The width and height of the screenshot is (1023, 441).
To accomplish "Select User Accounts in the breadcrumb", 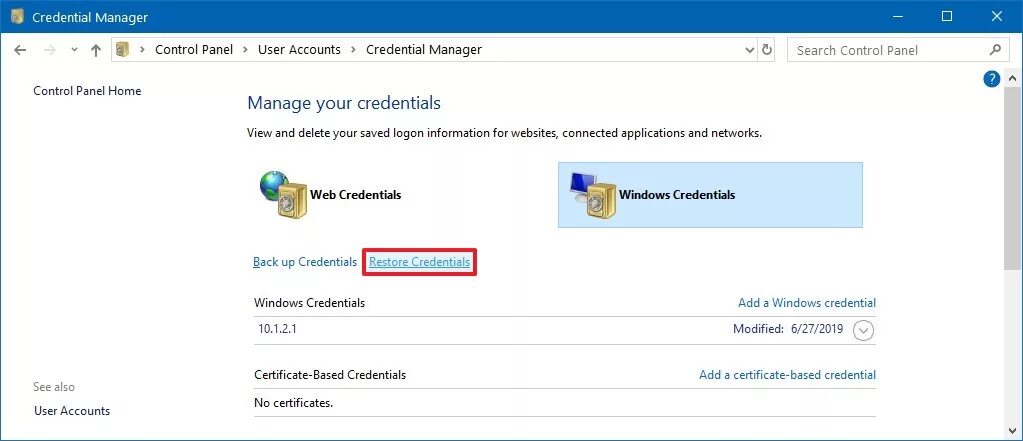I will coord(299,50).
